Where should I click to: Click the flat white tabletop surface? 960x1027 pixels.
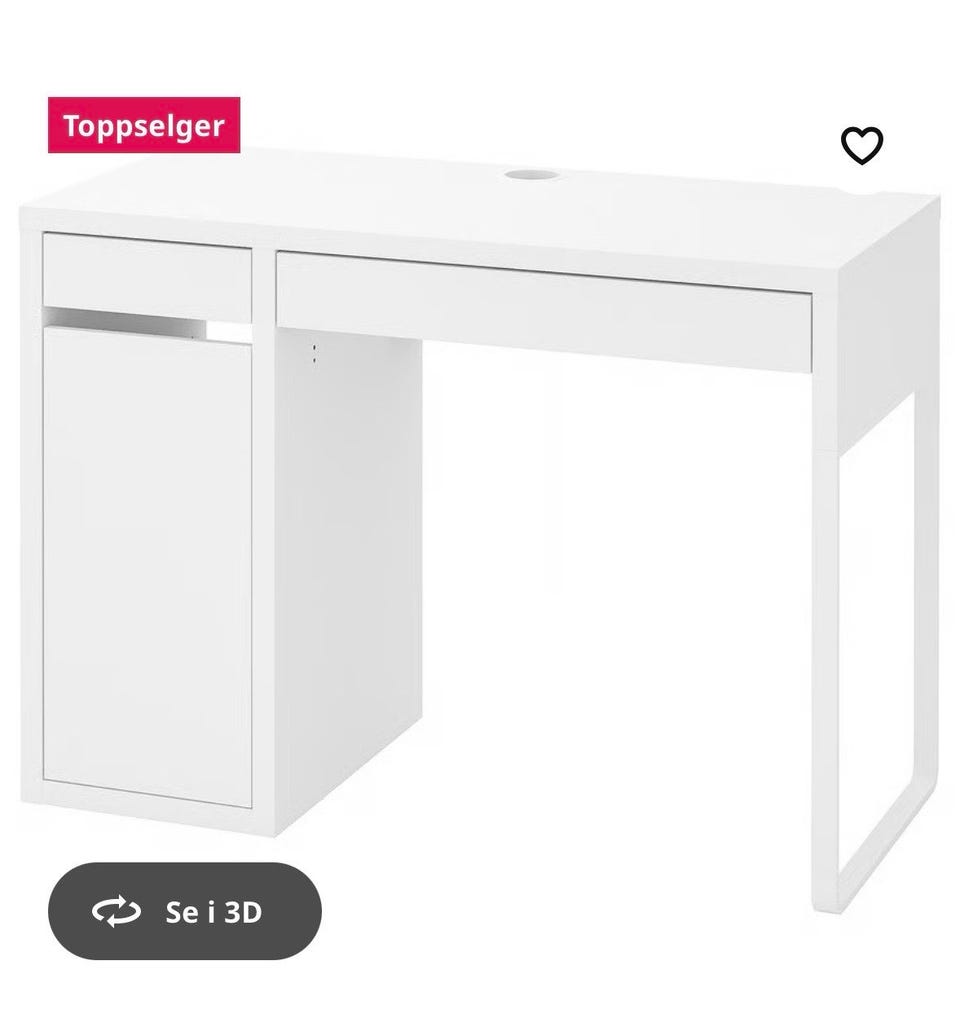tap(458, 210)
